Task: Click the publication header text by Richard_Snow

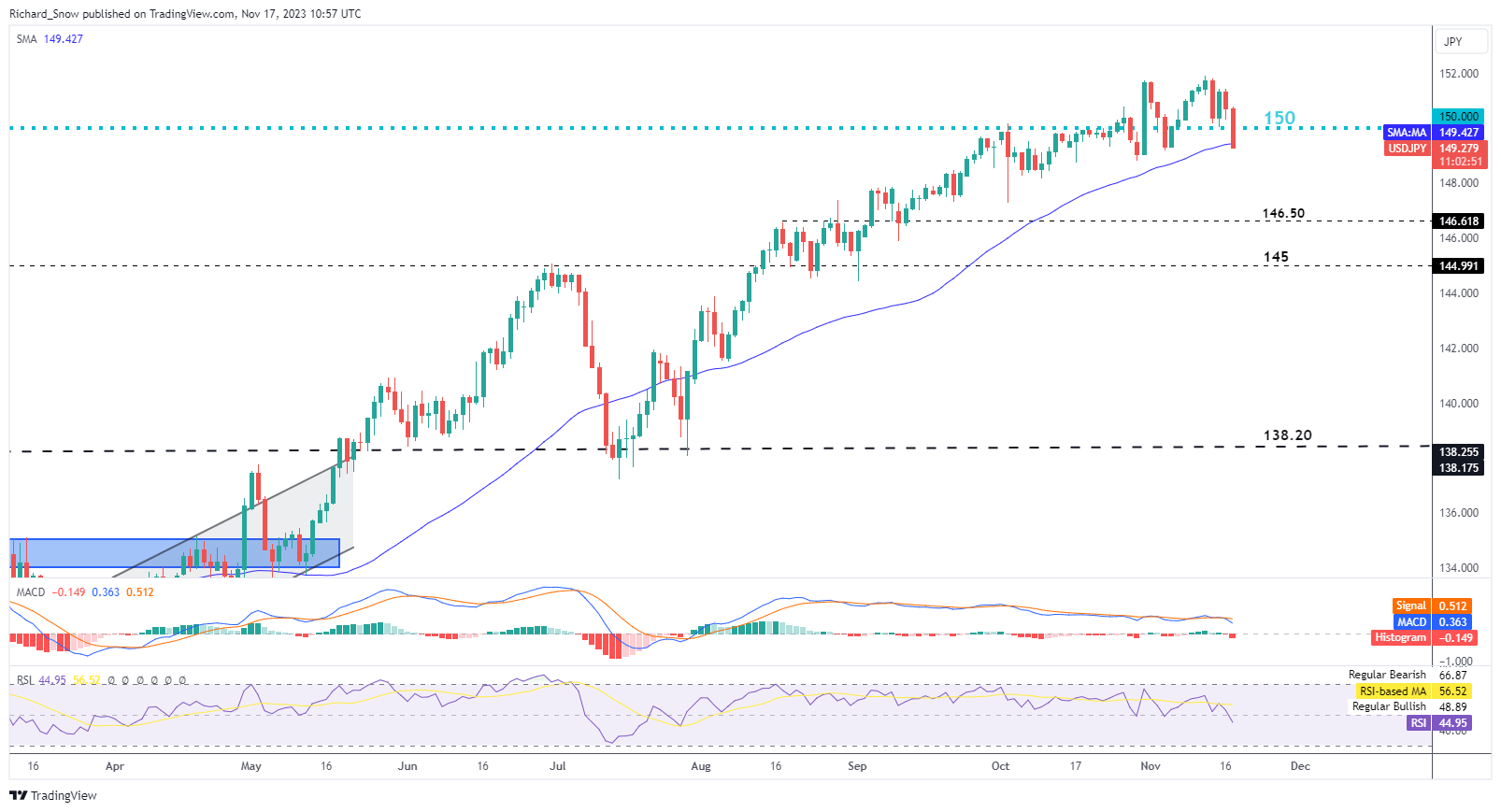Action: tap(185, 14)
